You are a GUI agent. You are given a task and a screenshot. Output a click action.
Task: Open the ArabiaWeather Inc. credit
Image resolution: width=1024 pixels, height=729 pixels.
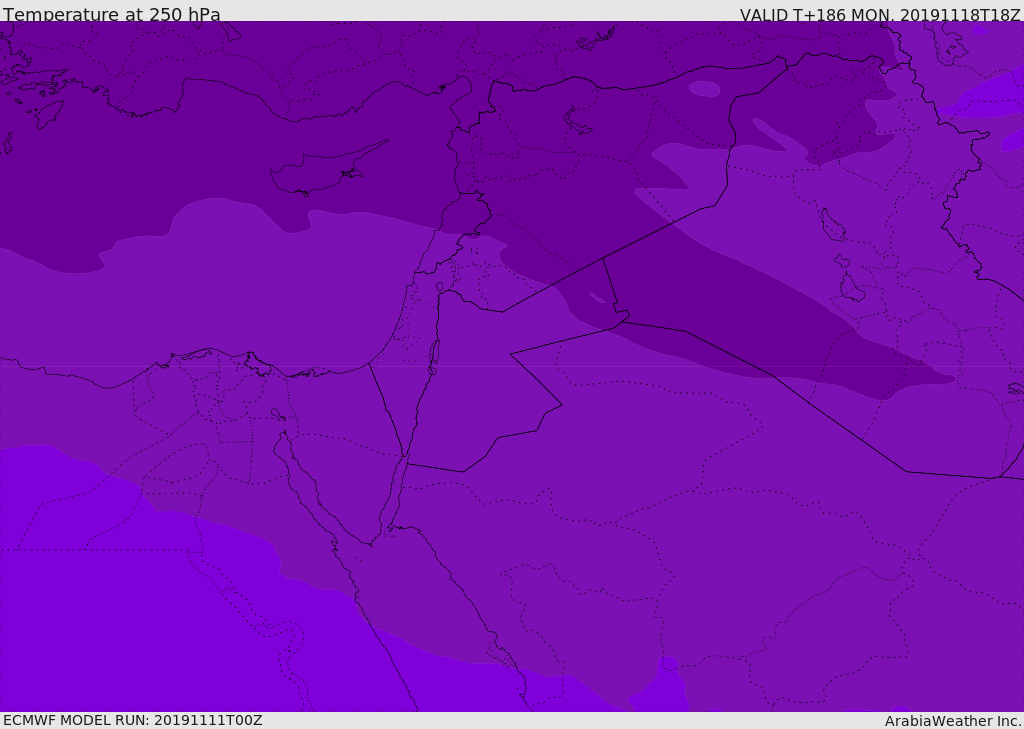953,721
